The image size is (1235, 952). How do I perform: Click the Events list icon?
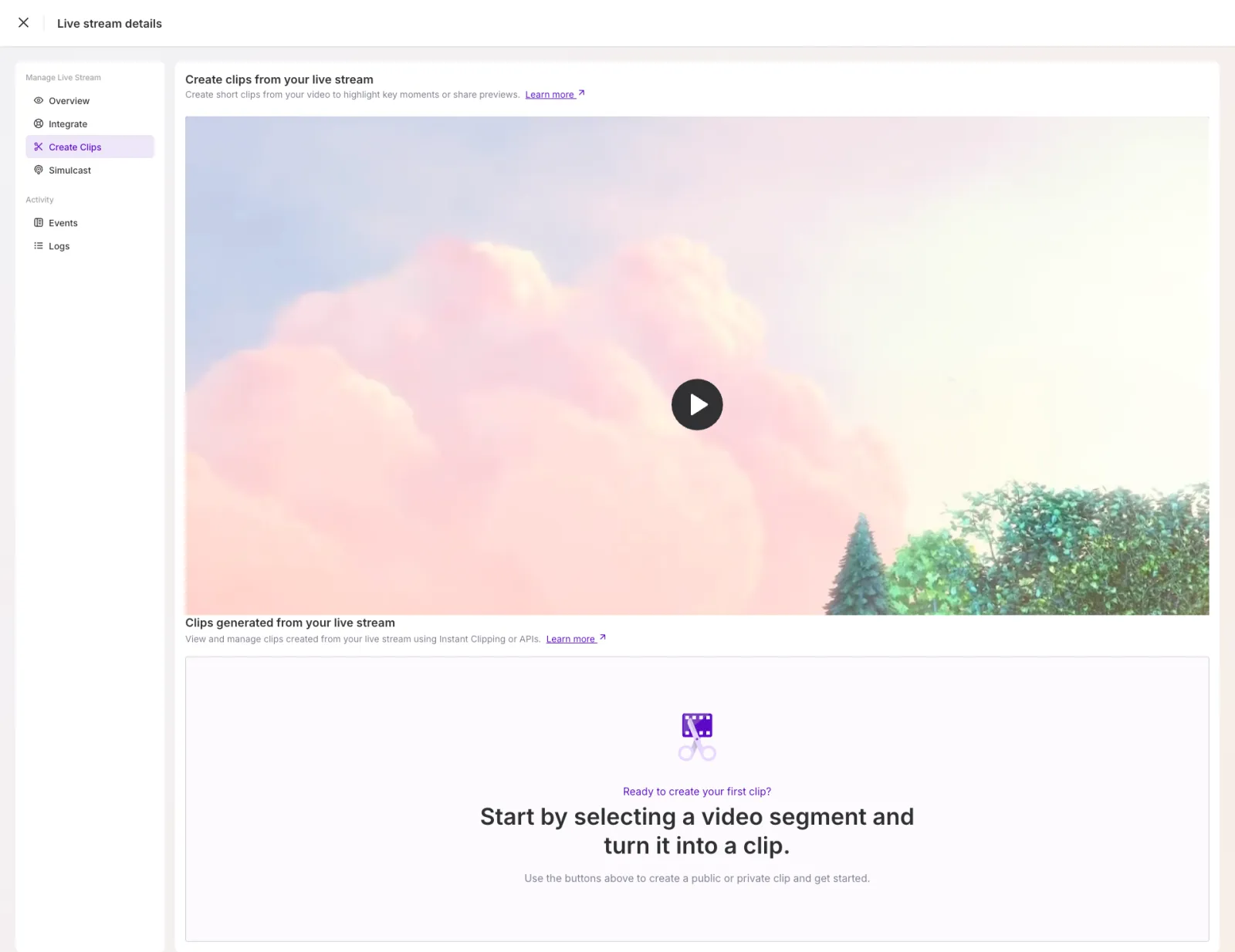pyautogui.click(x=39, y=223)
